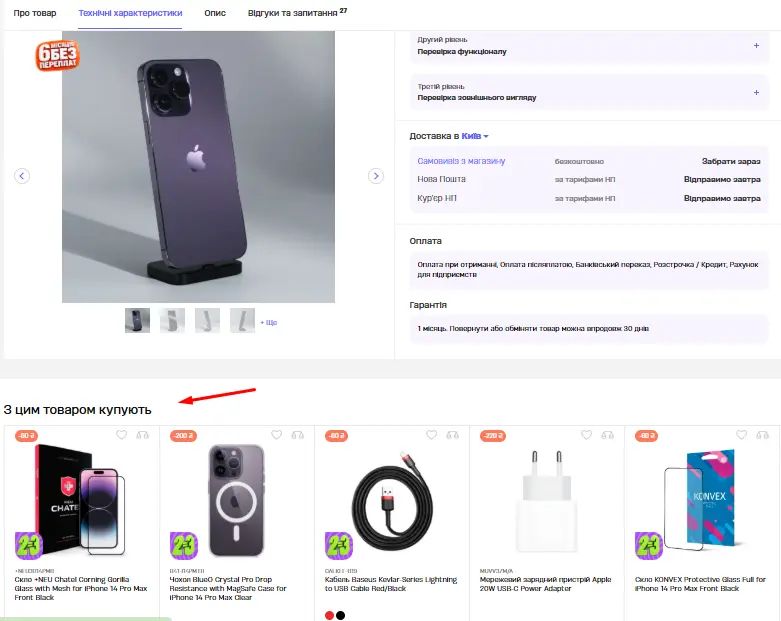This screenshot has width=781, height=621.
Task: Select the red color swatch for Baseus cable
Action: [329, 616]
